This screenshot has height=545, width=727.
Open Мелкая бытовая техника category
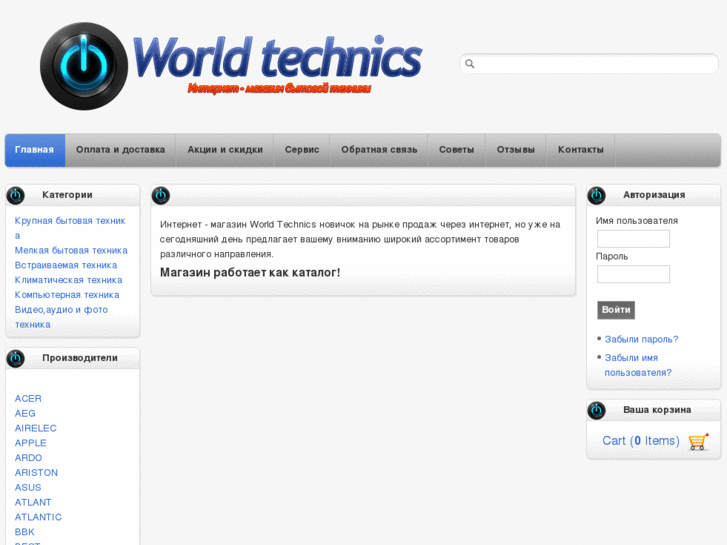tap(71, 250)
